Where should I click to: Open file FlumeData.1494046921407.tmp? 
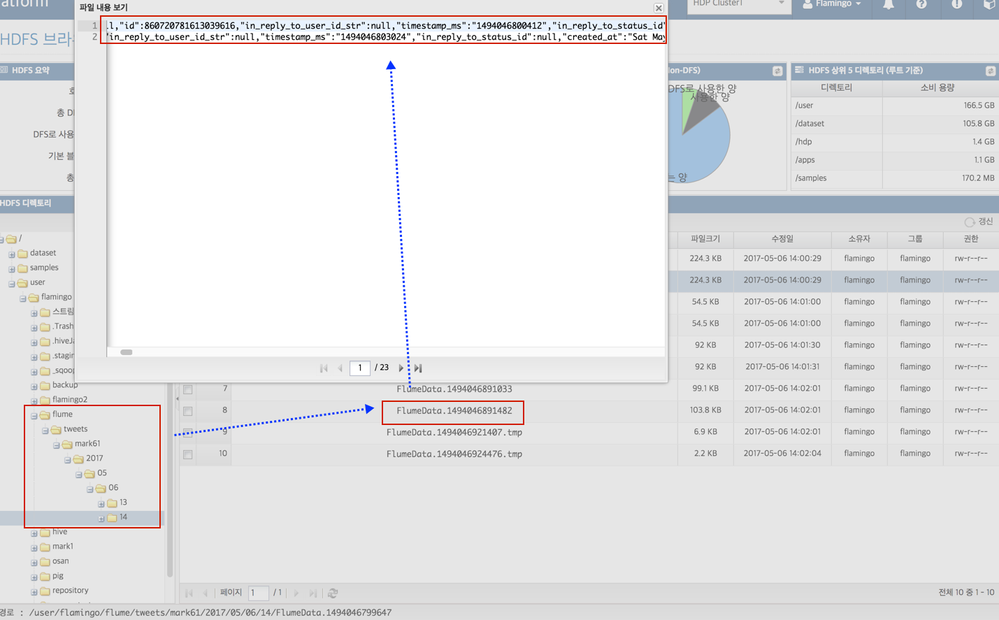pos(454,433)
